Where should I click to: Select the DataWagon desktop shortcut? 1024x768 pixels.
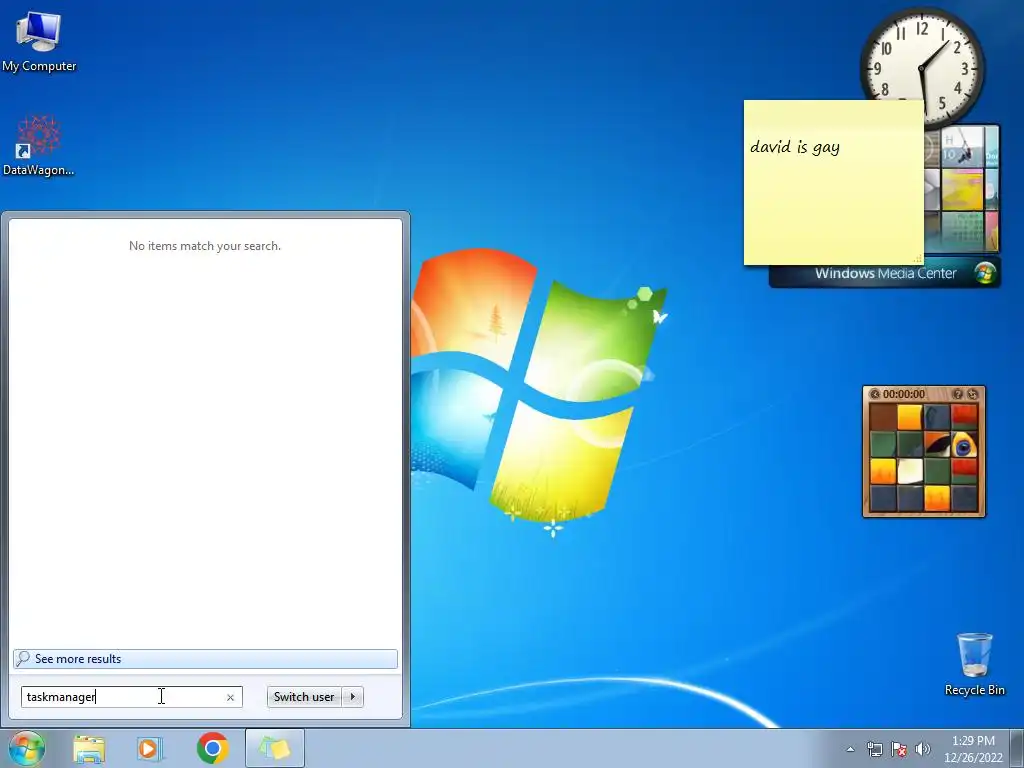[x=39, y=146]
